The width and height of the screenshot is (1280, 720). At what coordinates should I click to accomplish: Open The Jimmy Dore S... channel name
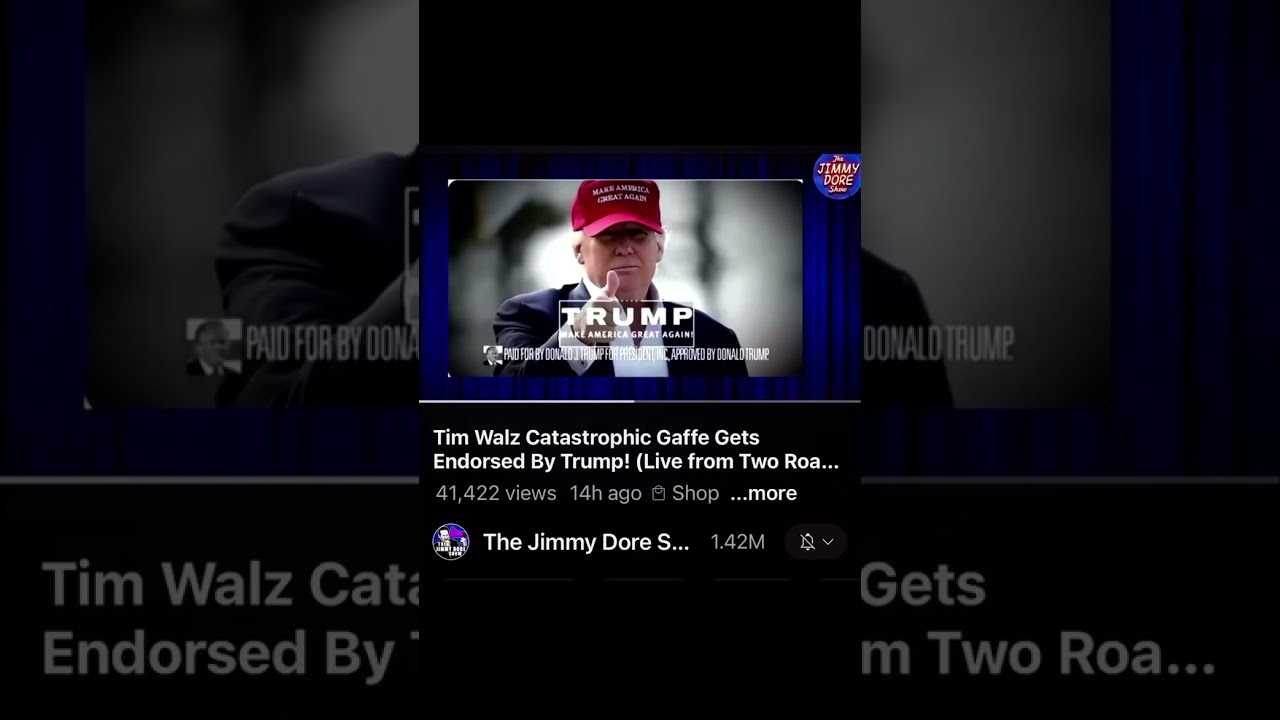click(586, 542)
